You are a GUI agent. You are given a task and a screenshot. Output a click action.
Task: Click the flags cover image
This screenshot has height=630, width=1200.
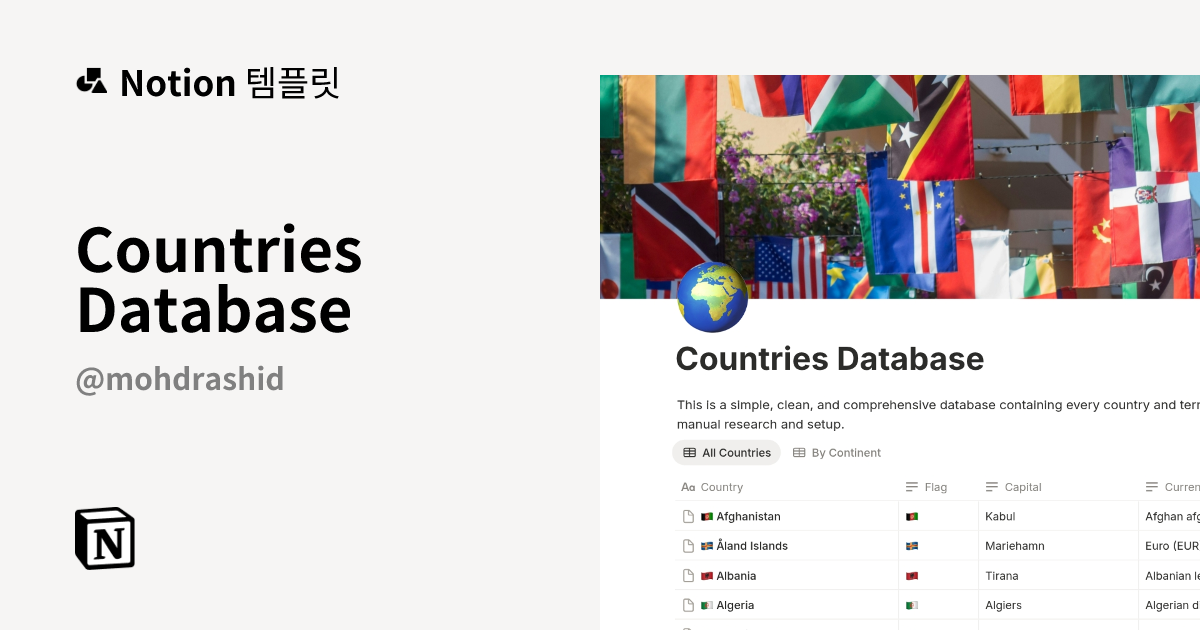pos(900,186)
